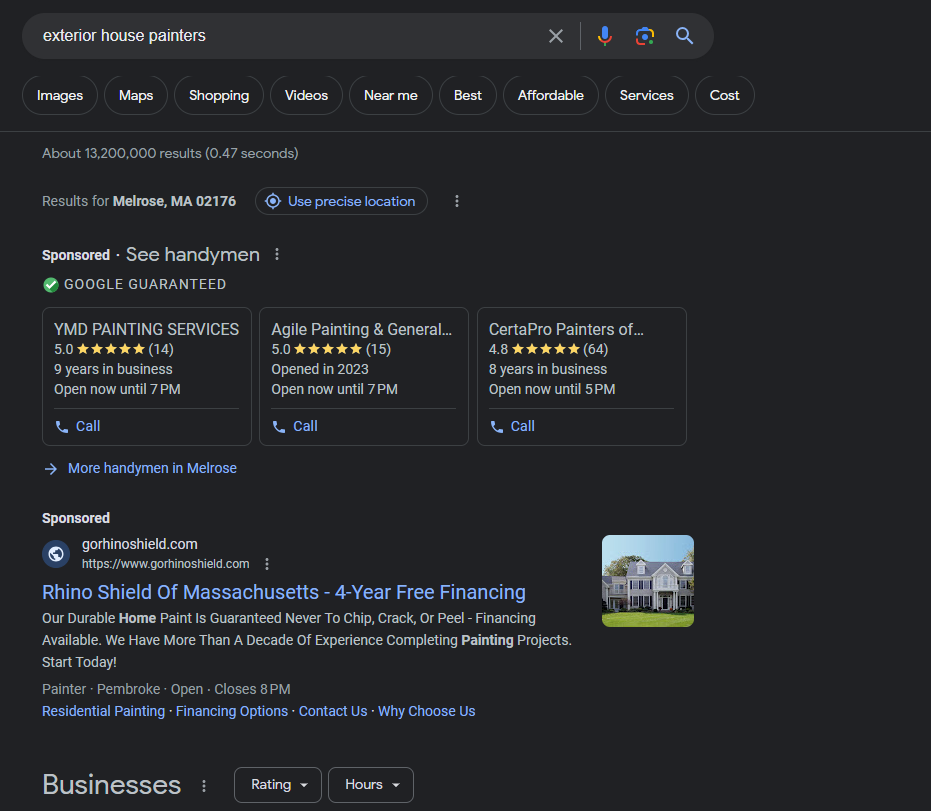Switch to the Shopping tab
The image size is (931, 811).
click(219, 95)
